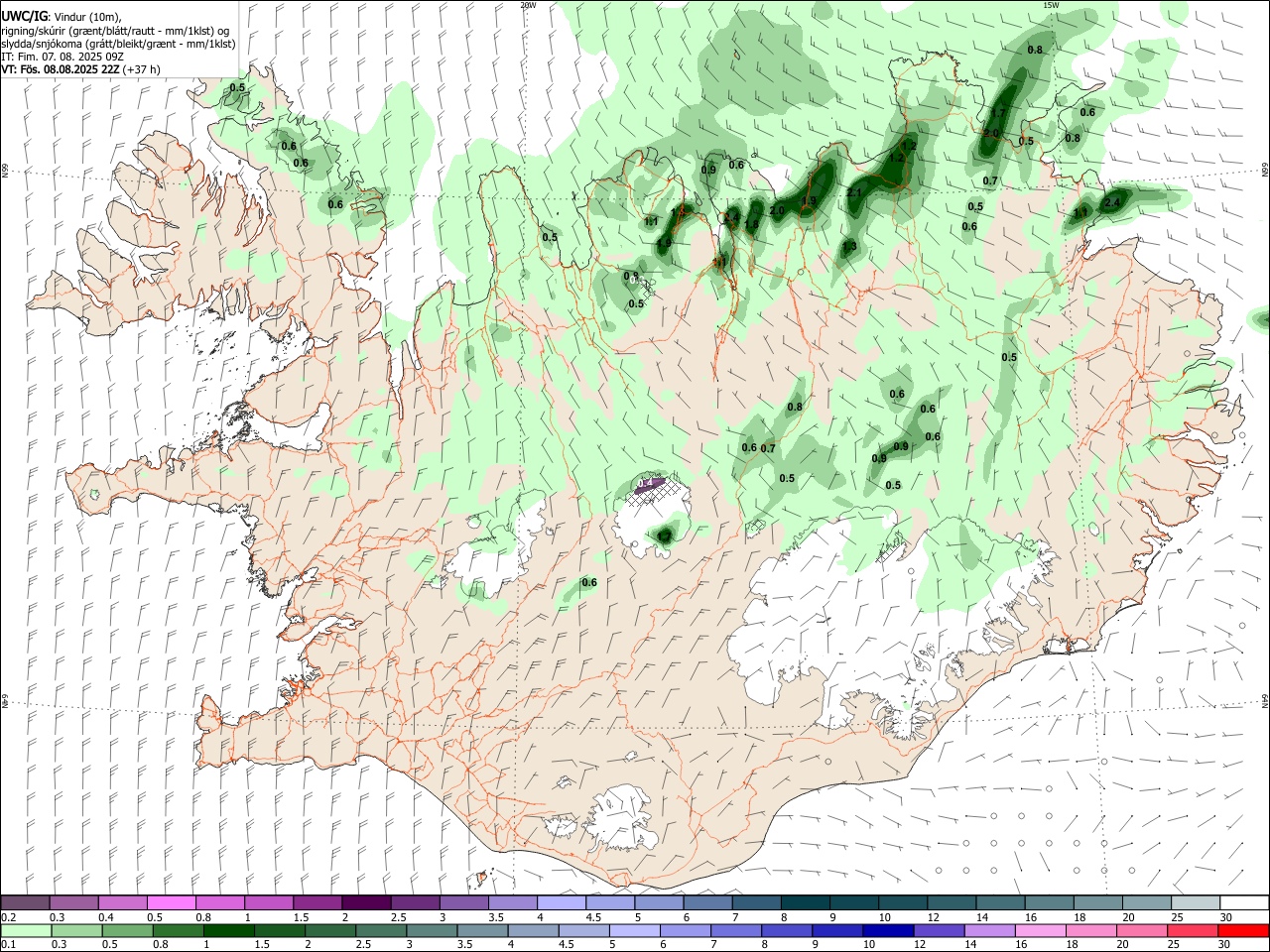
Task: Click the '2.4' precipitation value on the map
Action: (x=1112, y=202)
